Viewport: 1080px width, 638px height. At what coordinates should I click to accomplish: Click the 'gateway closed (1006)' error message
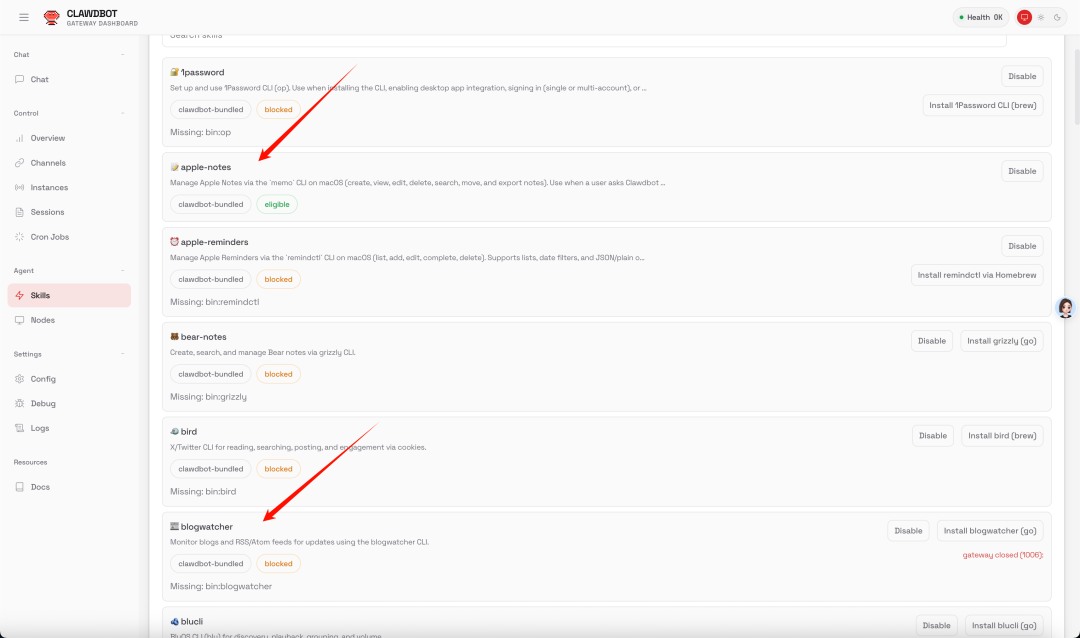[1003, 555]
